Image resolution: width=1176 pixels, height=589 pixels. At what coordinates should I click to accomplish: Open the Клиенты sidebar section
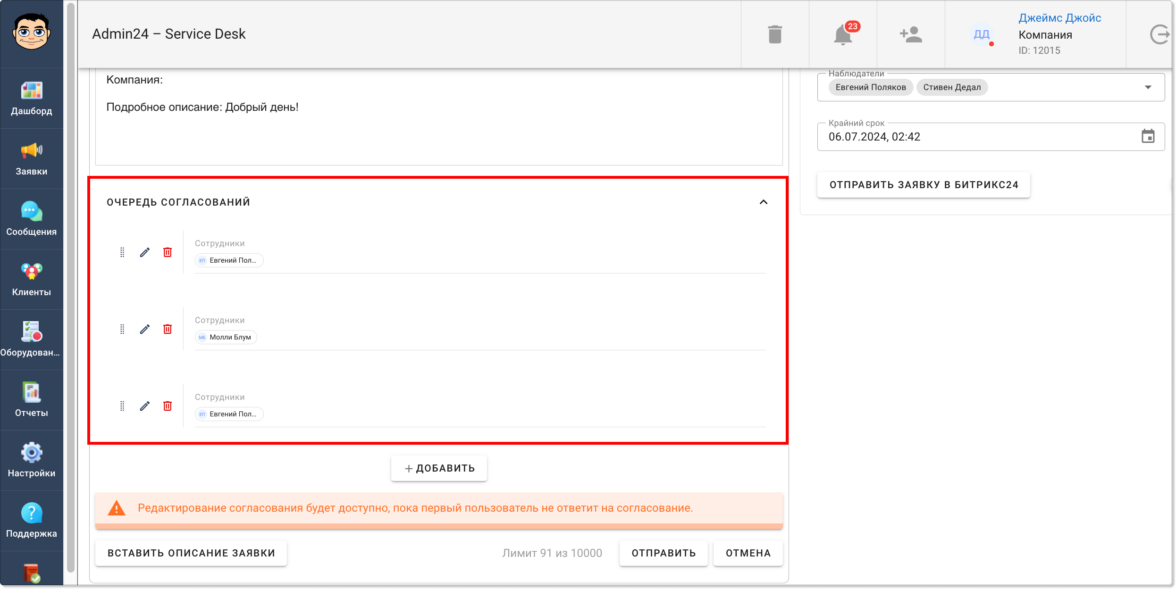(x=32, y=280)
